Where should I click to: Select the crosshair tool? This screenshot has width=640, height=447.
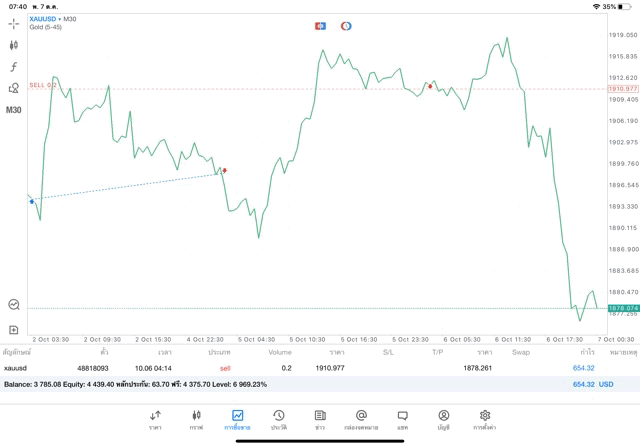click(14, 22)
